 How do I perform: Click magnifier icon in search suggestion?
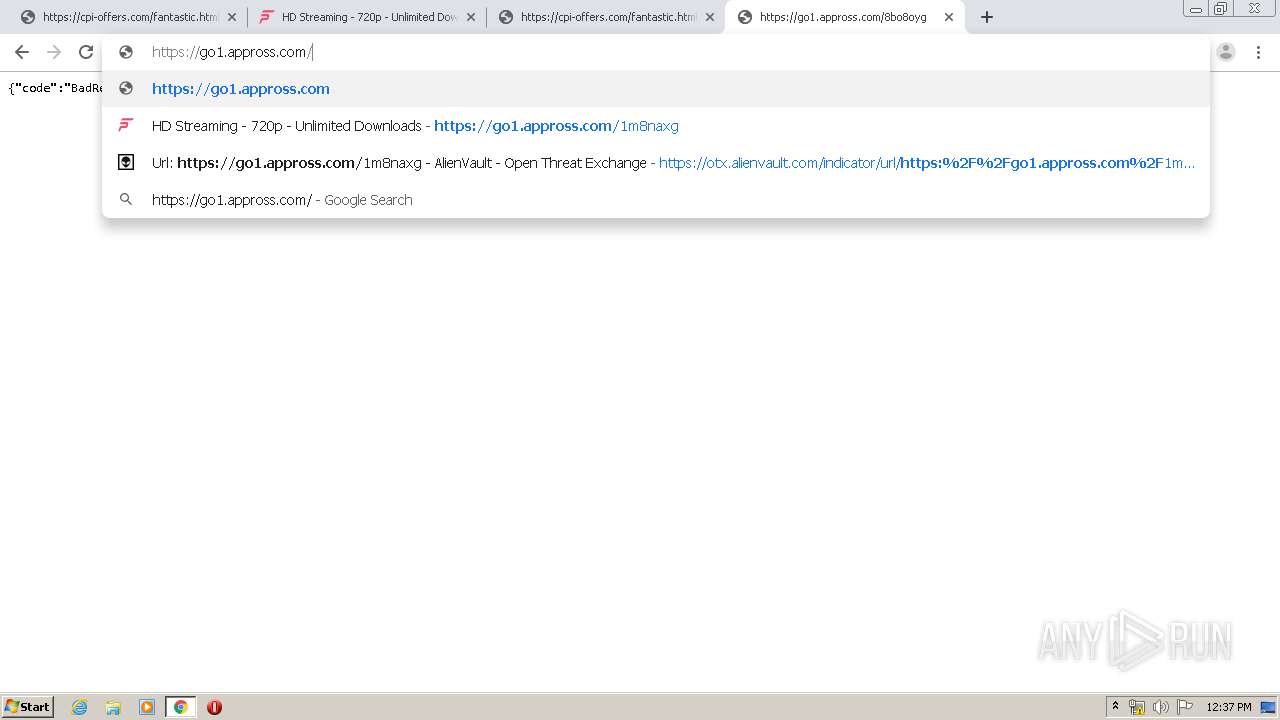pyautogui.click(x=126, y=199)
